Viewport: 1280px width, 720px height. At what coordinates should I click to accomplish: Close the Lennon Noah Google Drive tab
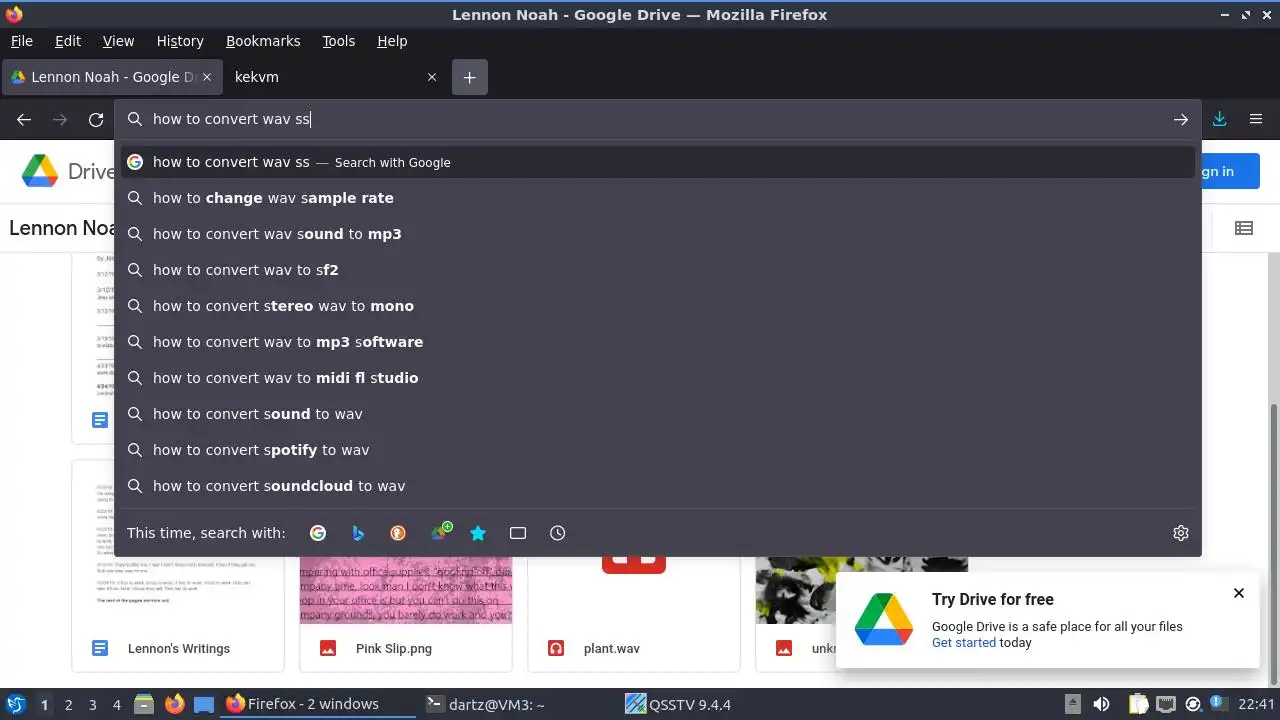(208, 77)
